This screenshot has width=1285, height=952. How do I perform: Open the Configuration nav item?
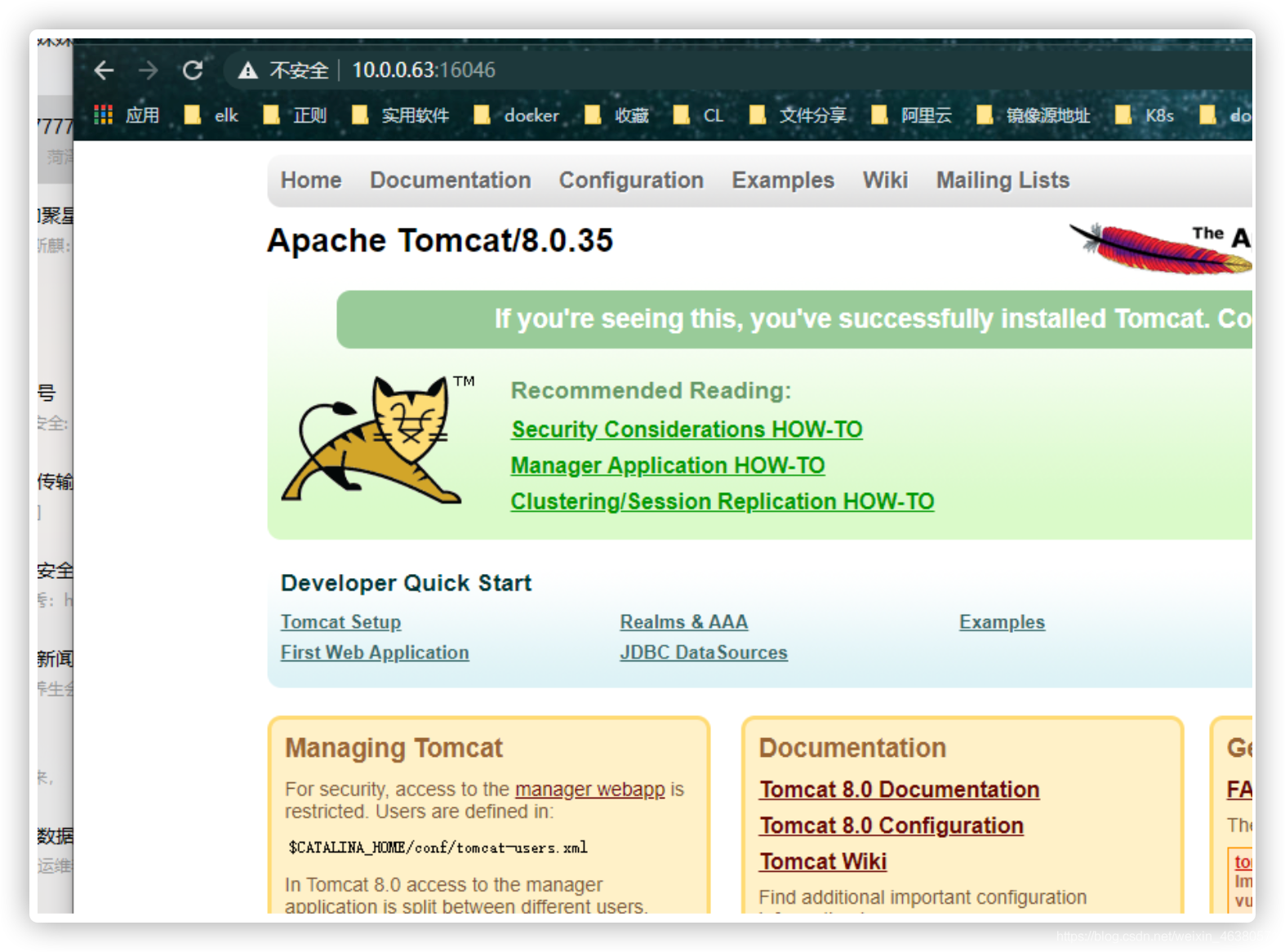(x=631, y=180)
